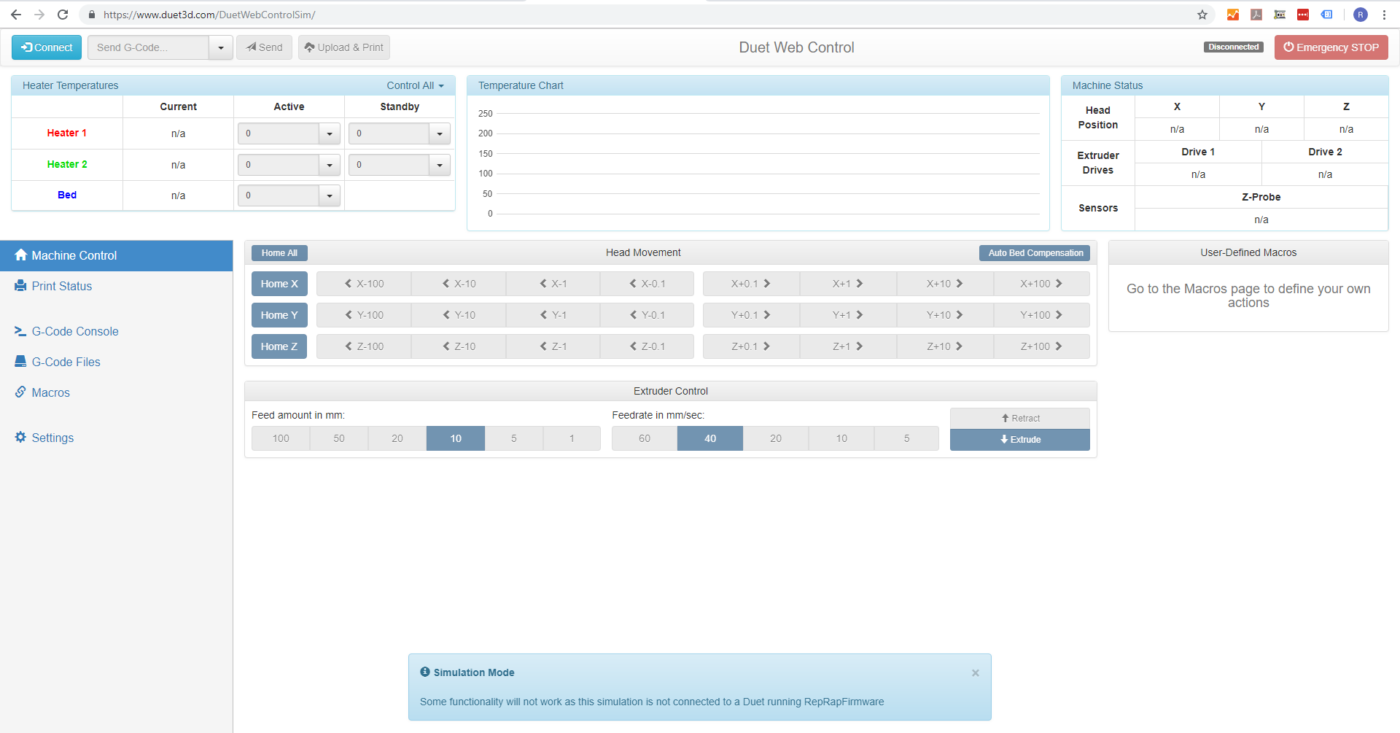The height and width of the screenshot is (733, 1400).
Task: Click Home X button
Action: pyautogui.click(x=279, y=284)
